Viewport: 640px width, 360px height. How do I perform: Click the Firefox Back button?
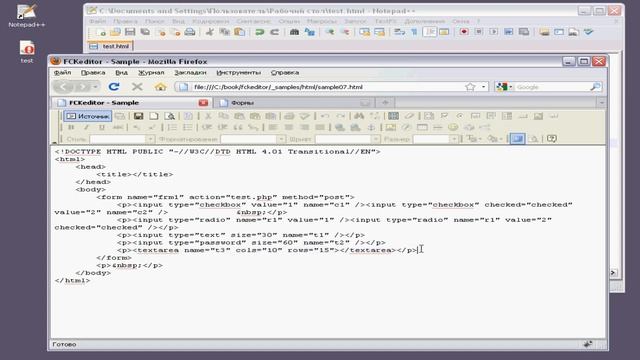coord(63,87)
